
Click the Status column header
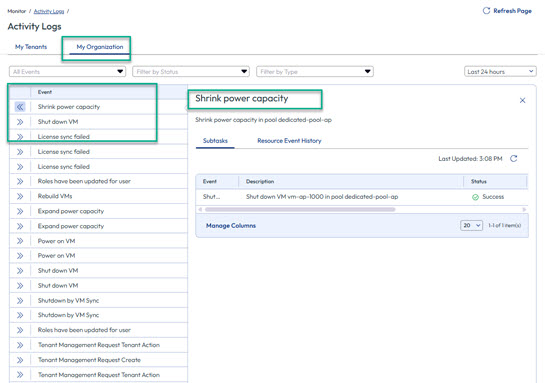click(x=479, y=181)
